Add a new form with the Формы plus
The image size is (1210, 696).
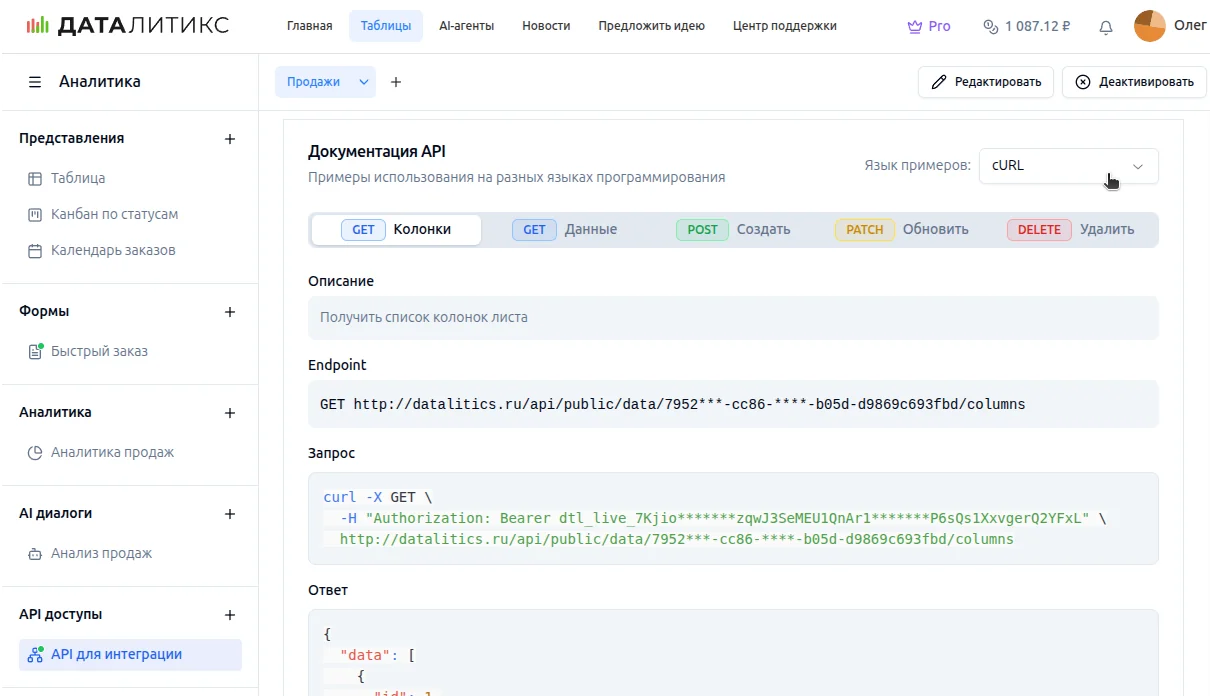pos(230,312)
